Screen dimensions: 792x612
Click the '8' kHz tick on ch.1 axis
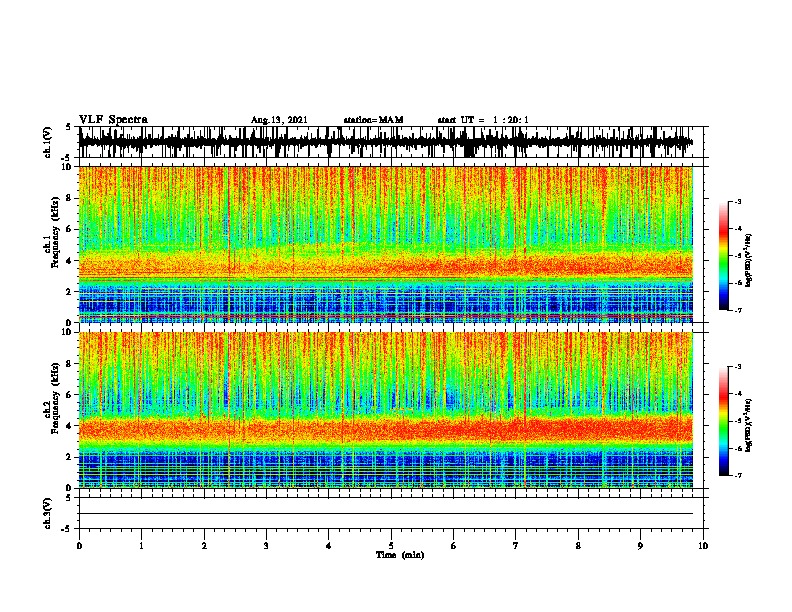[70, 198]
